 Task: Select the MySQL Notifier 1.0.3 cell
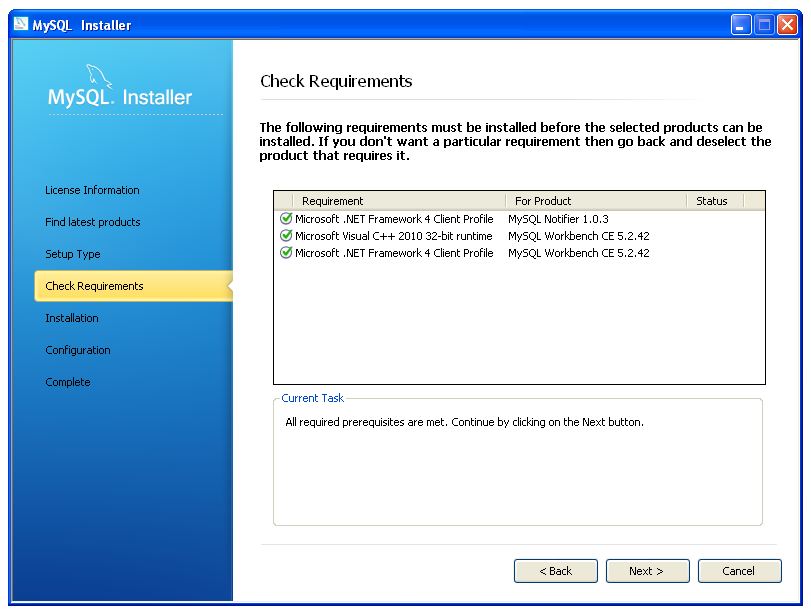pyautogui.click(x=558, y=219)
